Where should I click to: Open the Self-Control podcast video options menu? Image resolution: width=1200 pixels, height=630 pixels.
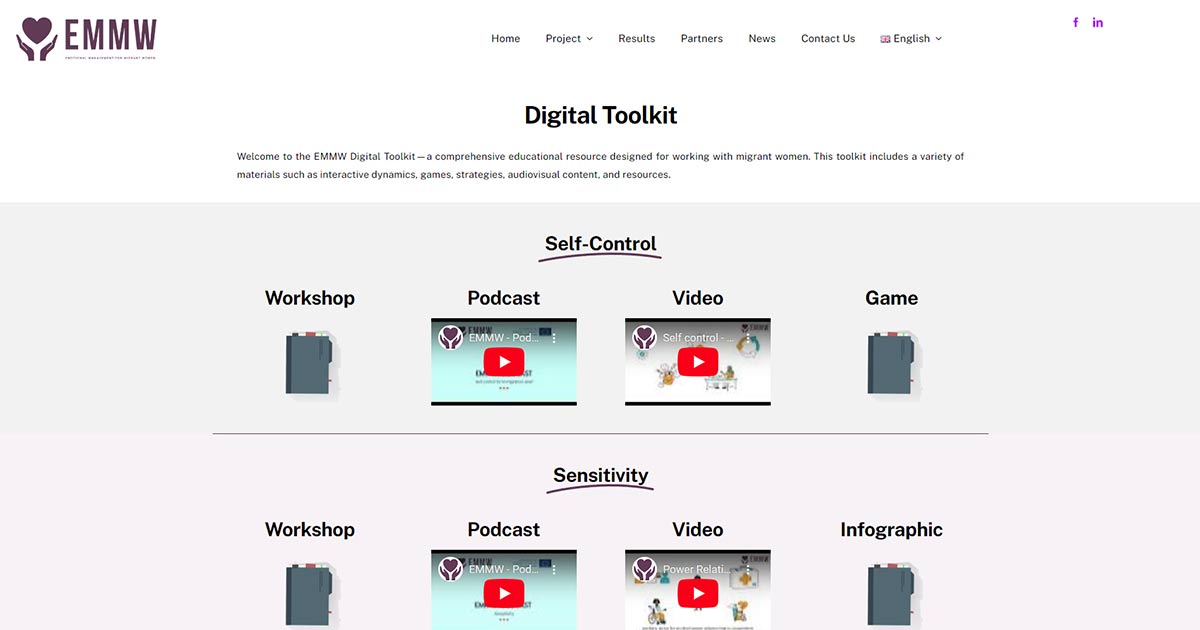(x=555, y=339)
